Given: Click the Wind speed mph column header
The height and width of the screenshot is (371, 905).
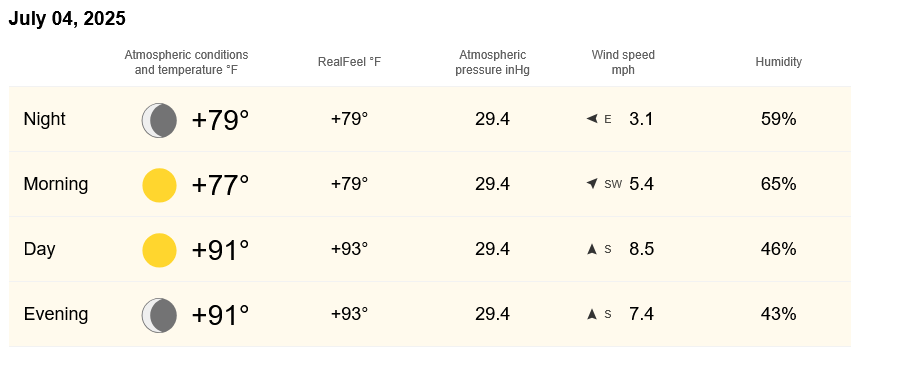Looking at the screenshot, I should (x=623, y=62).
